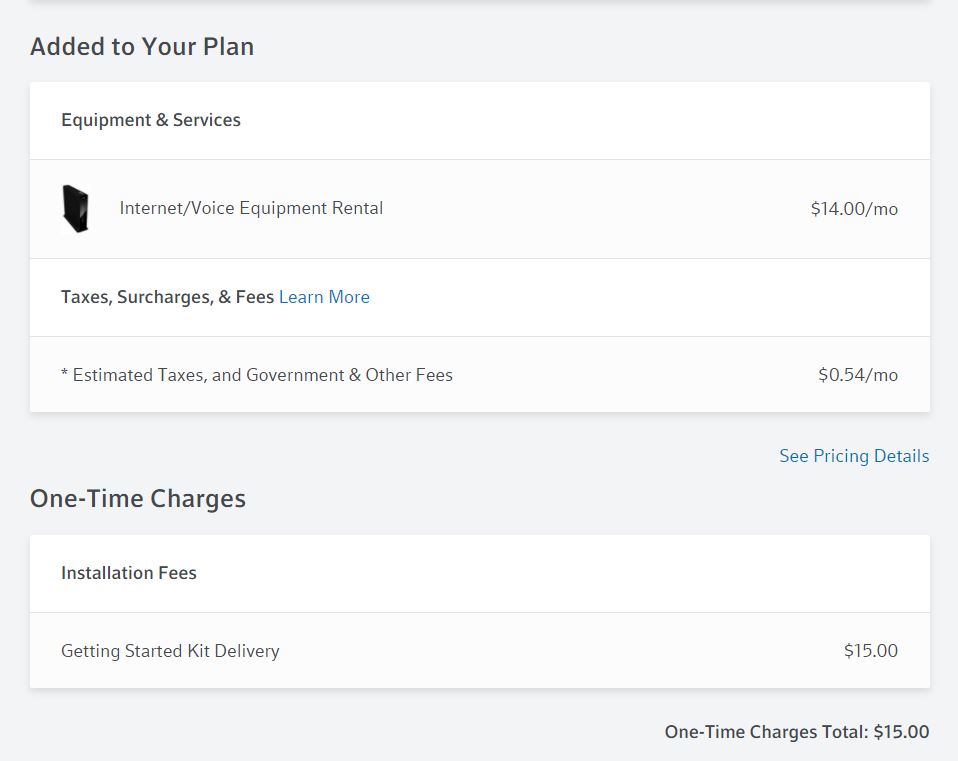The width and height of the screenshot is (958, 761).
Task: Select the Installation Fees section header
Action: pyautogui.click(x=129, y=572)
